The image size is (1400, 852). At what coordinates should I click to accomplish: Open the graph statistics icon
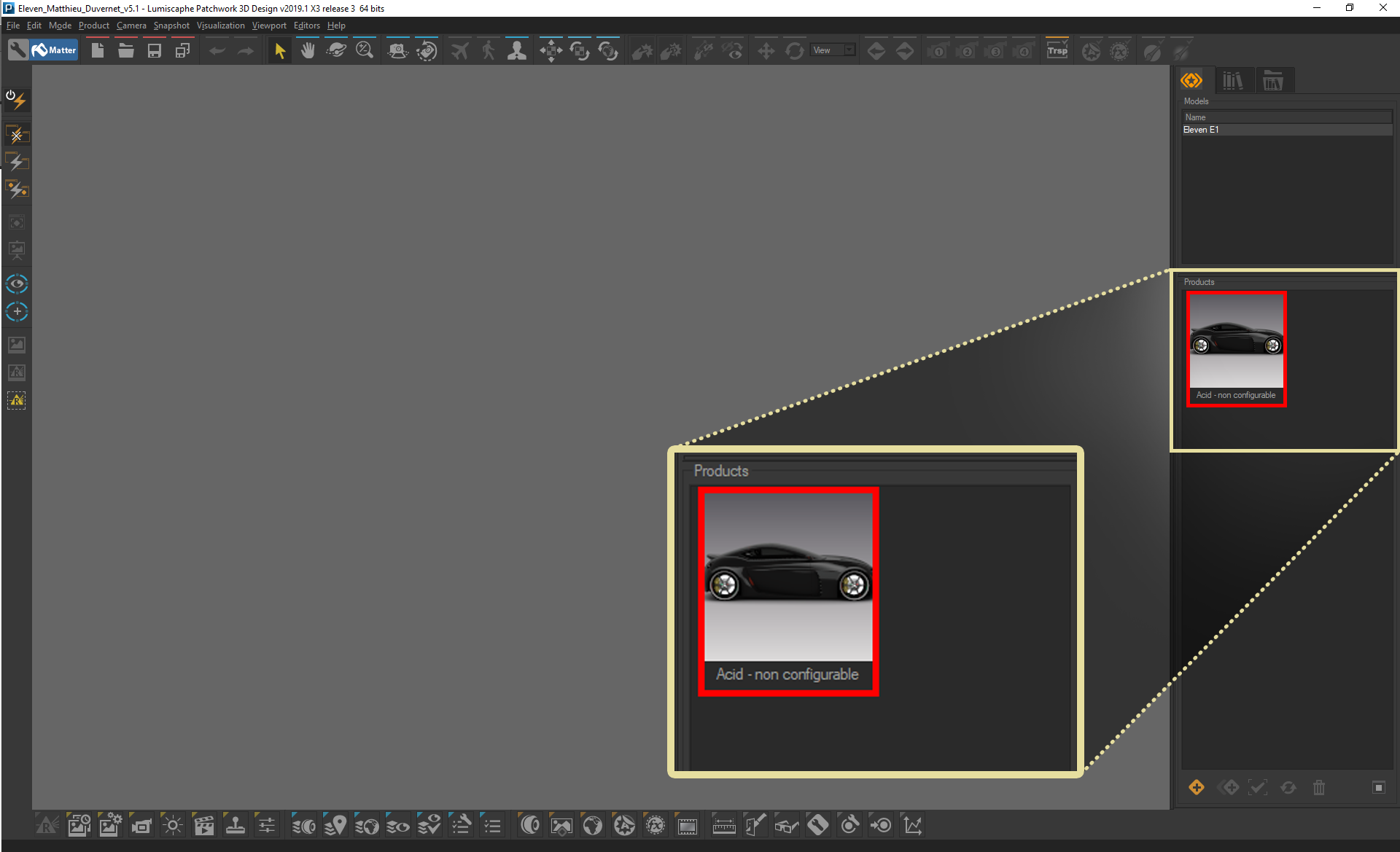pyautogui.click(x=912, y=825)
